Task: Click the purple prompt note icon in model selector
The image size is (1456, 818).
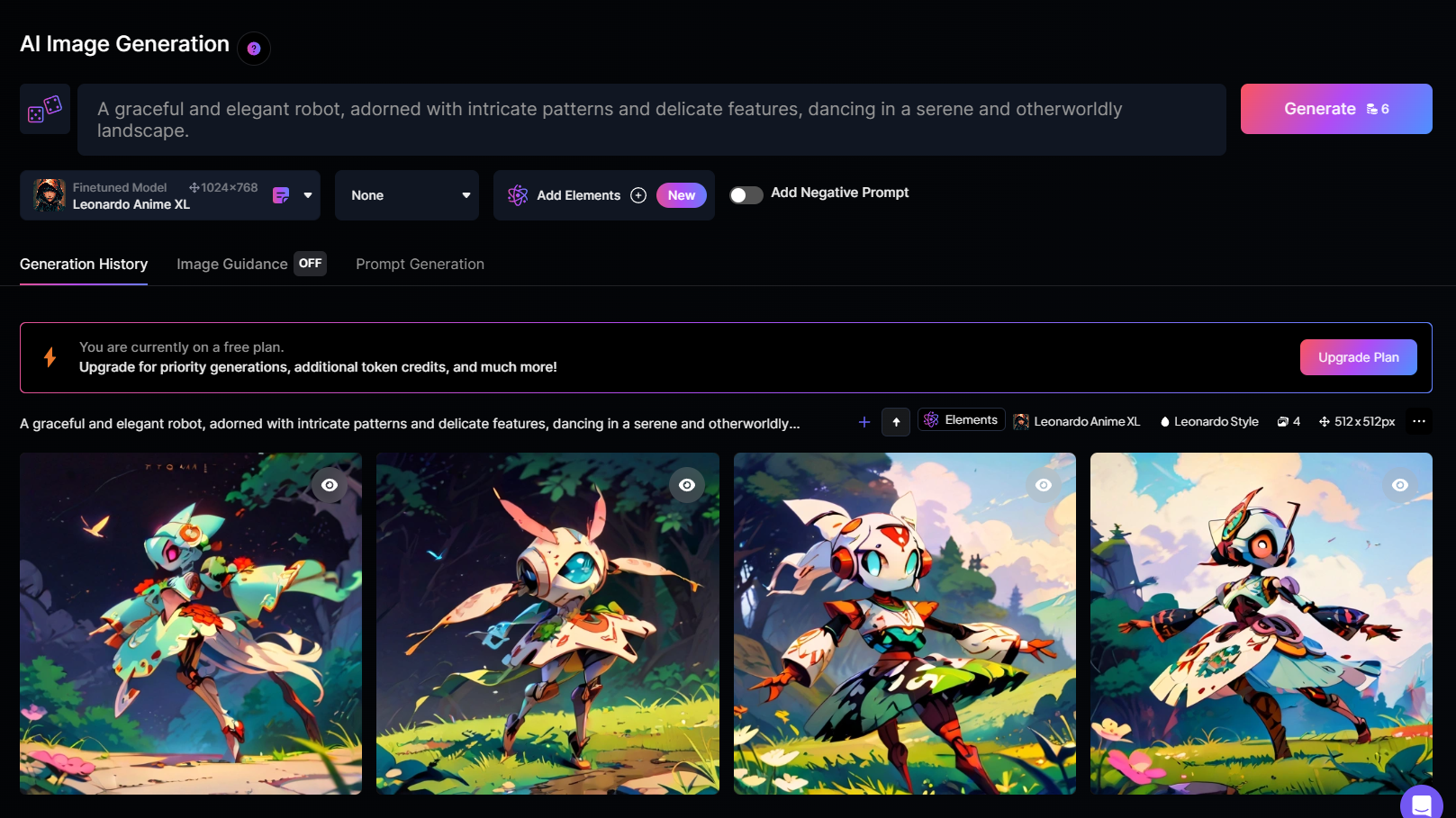Action: click(281, 195)
